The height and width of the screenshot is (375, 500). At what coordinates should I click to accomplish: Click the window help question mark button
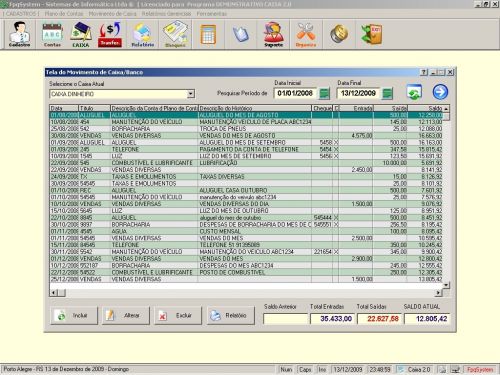point(424,72)
